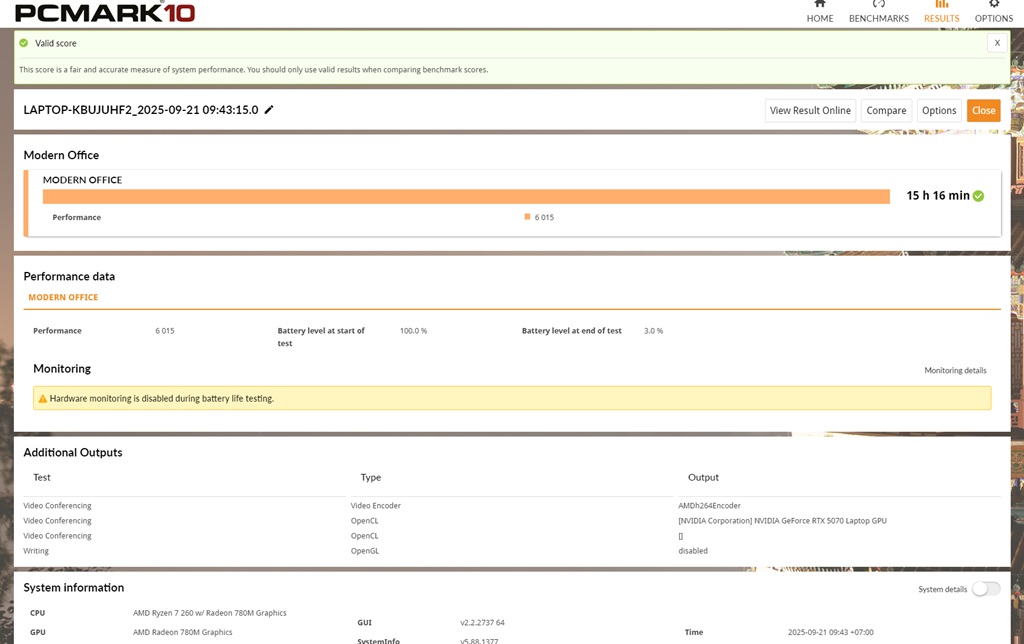Select the MODERN OFFICE performance data tab
Screen dimensions: 1024x644
(63, 297)
